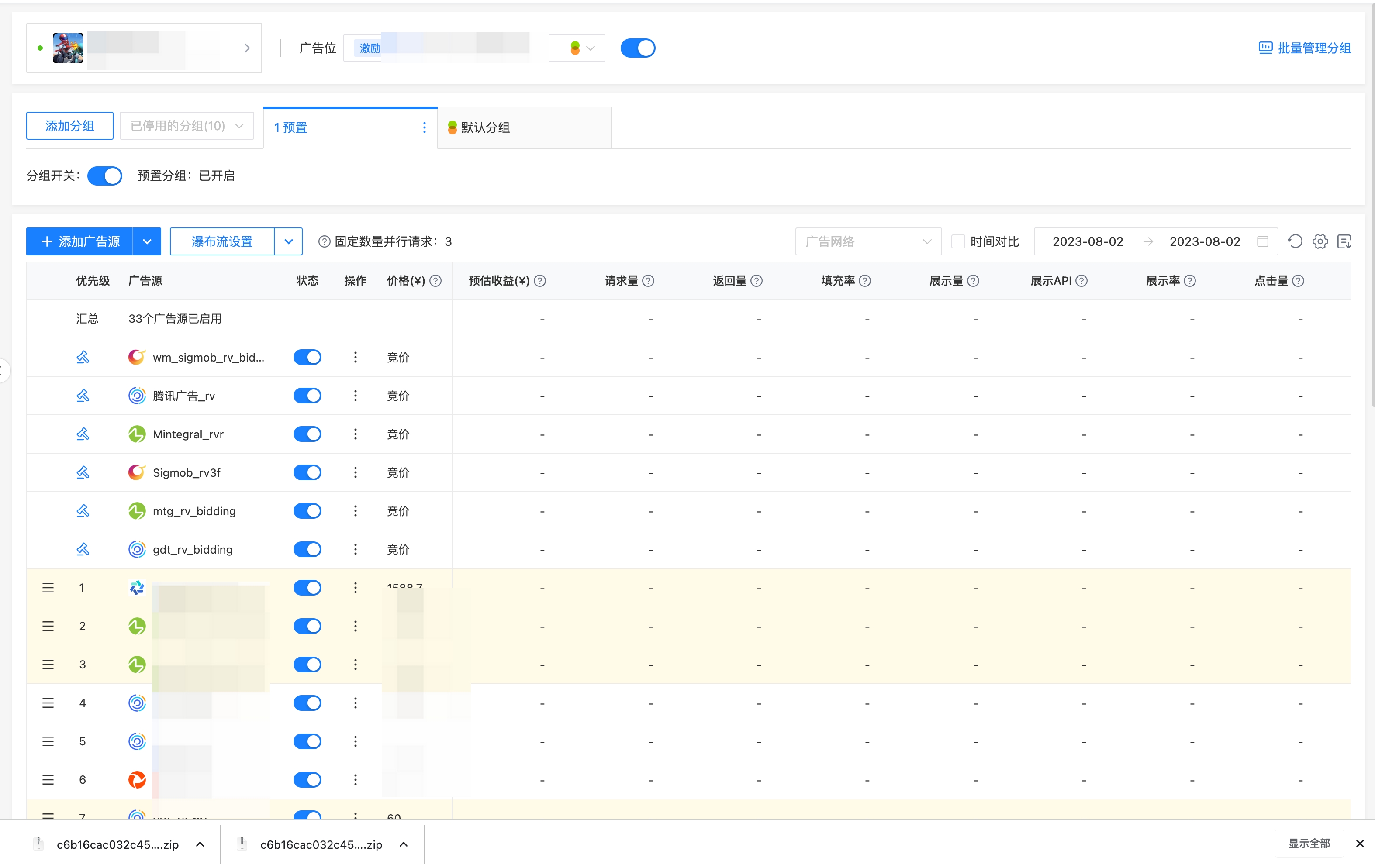1375x868 pixels.
Task: Switch to the 默认分组 tab
Action: (x=485, y=127)
